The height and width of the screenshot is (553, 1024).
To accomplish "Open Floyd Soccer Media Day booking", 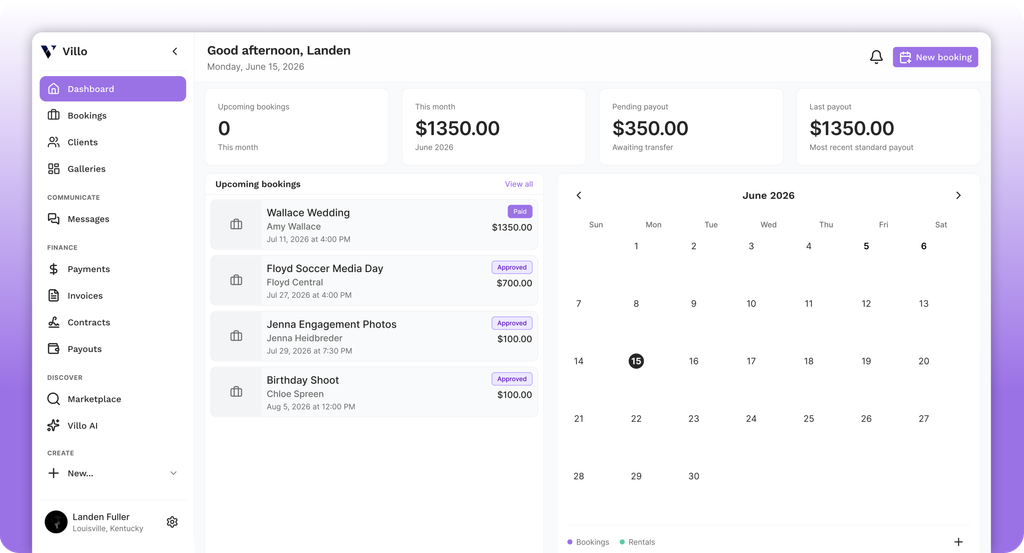I will pyautogui.click(x=374, y=281).
